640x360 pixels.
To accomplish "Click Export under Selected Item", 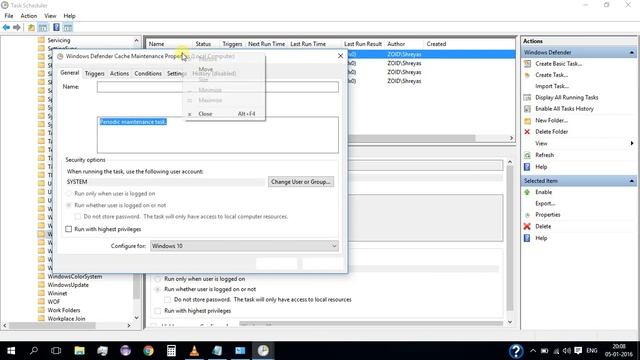I will (545, 203).
